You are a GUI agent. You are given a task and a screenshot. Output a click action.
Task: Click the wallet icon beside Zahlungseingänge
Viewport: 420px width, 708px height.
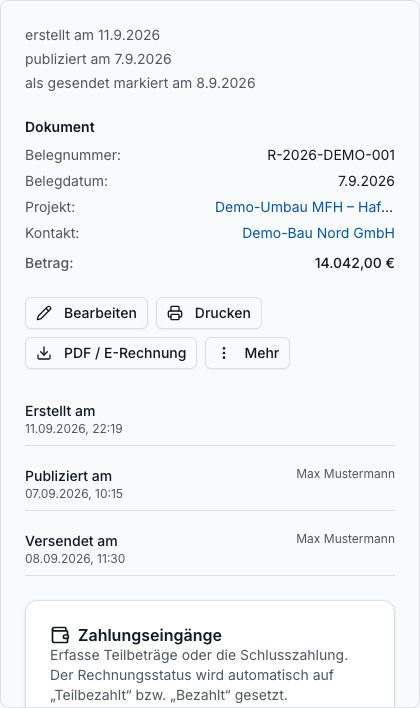click(x=60, y=635)
